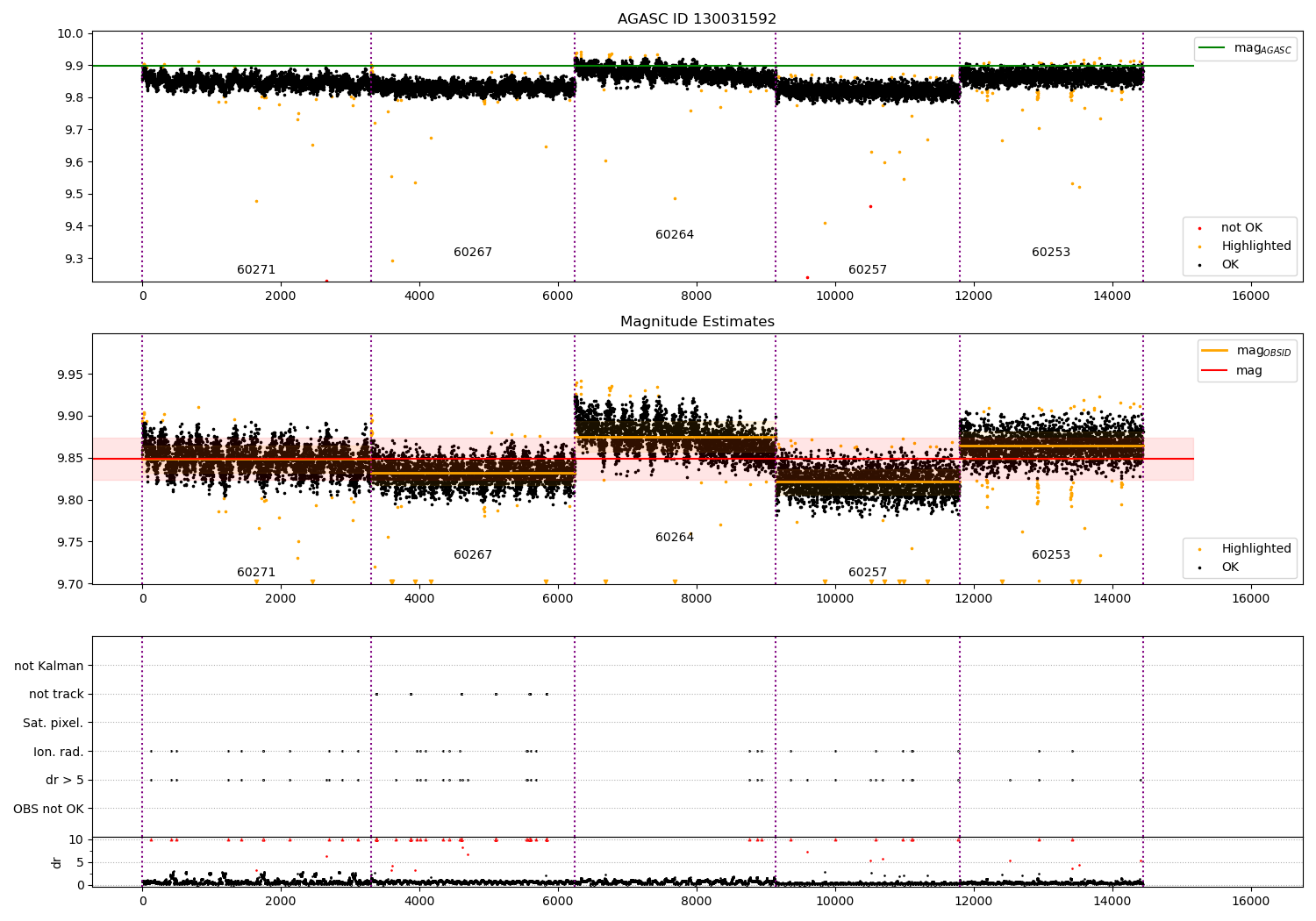The height and width of the screenshot is (921, 1316).
Task: Click label 60271 in the Magnitude Estimates plot
Action: (x=256, y=573)
